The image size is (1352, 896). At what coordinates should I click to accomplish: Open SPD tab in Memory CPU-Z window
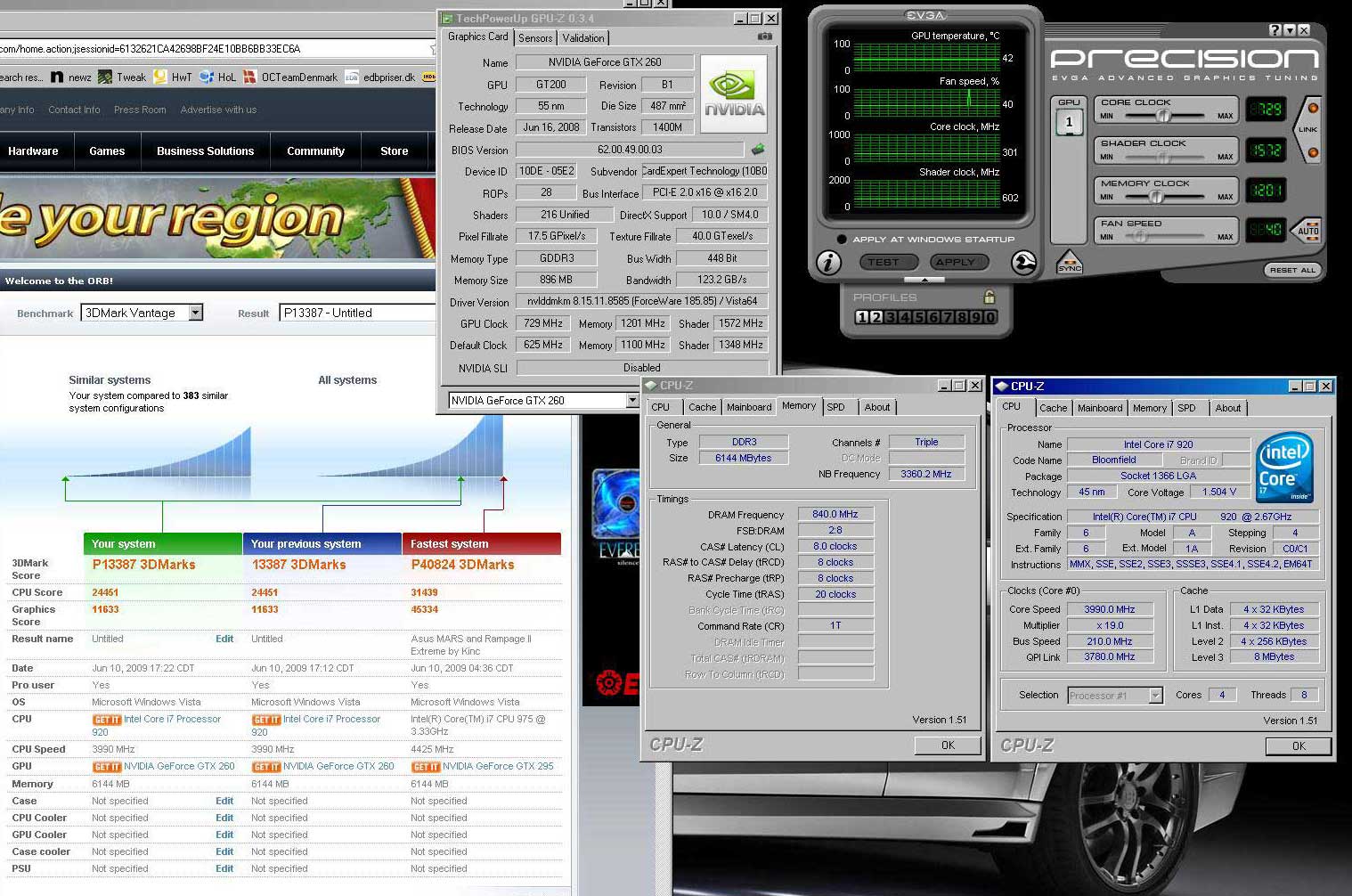[x=835, y=407]
